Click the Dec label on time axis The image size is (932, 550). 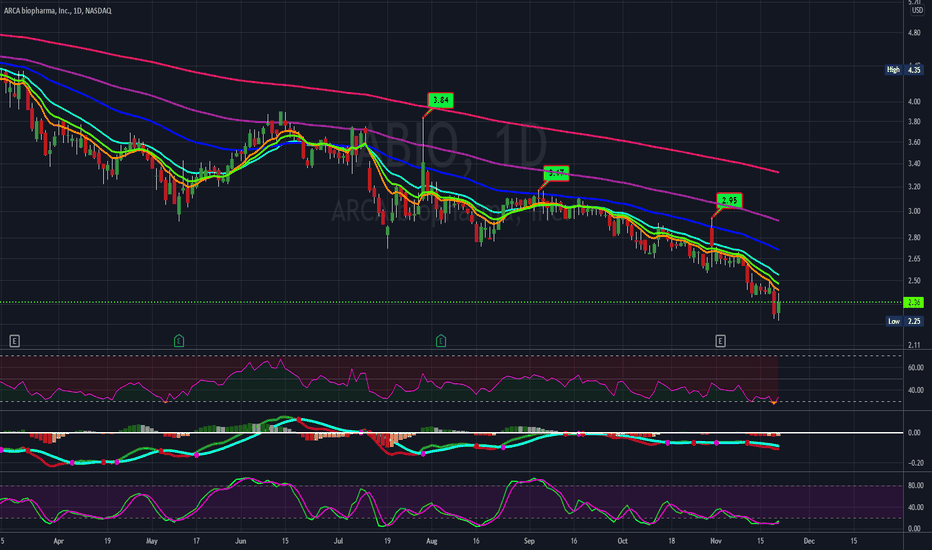809,541
